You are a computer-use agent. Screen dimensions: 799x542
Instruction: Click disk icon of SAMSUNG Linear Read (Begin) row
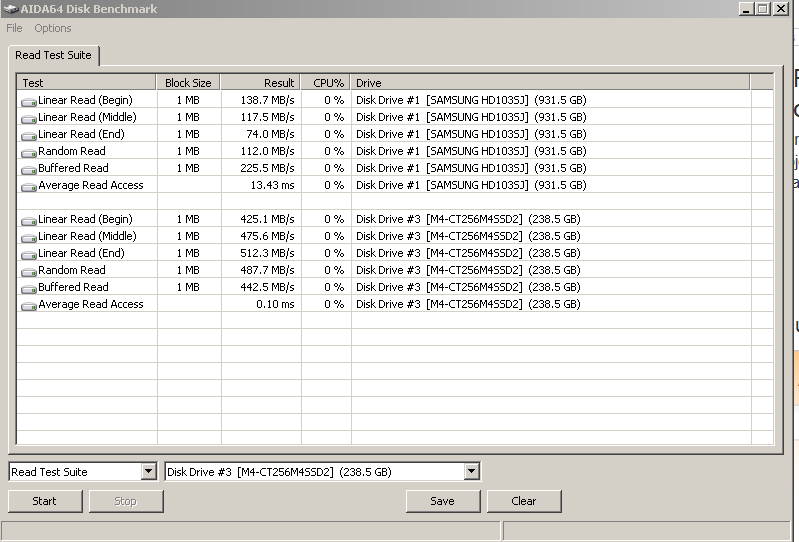coord(29,102)
